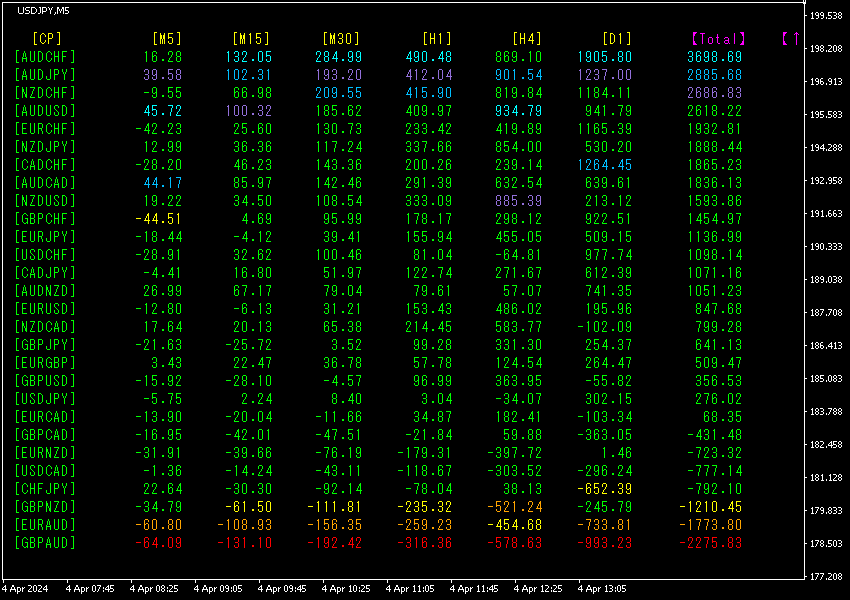This screenshot has height=600, width=850.
Task: Click the magenta [Total] column header
Action: pos(719,38)
